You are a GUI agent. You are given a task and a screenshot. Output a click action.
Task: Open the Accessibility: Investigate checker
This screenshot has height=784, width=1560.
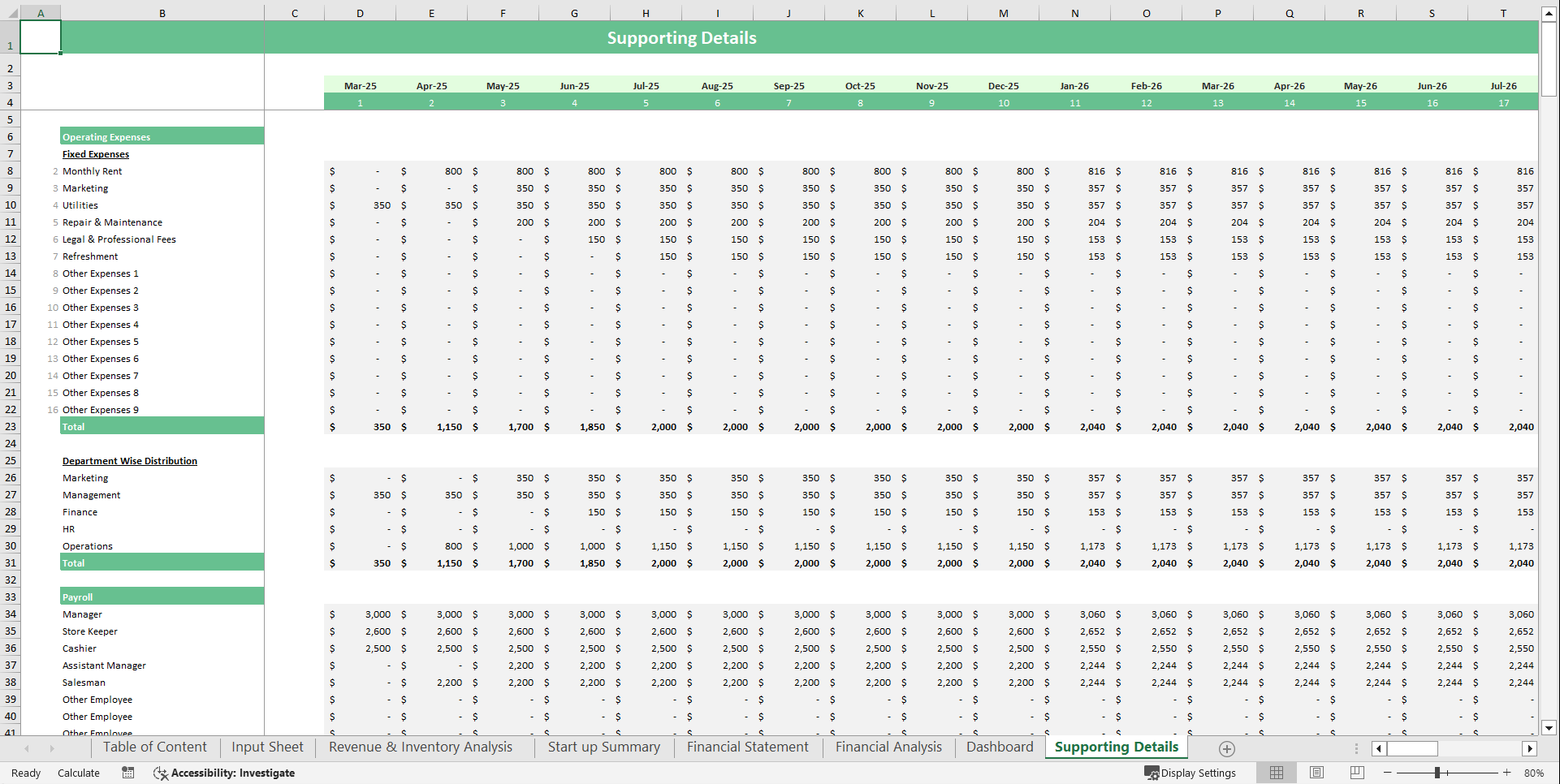[x=224, y=773]
